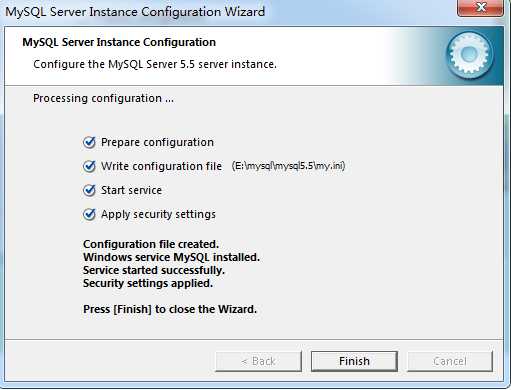Click the Start service checkmark icon

click(x=89, y=190)
